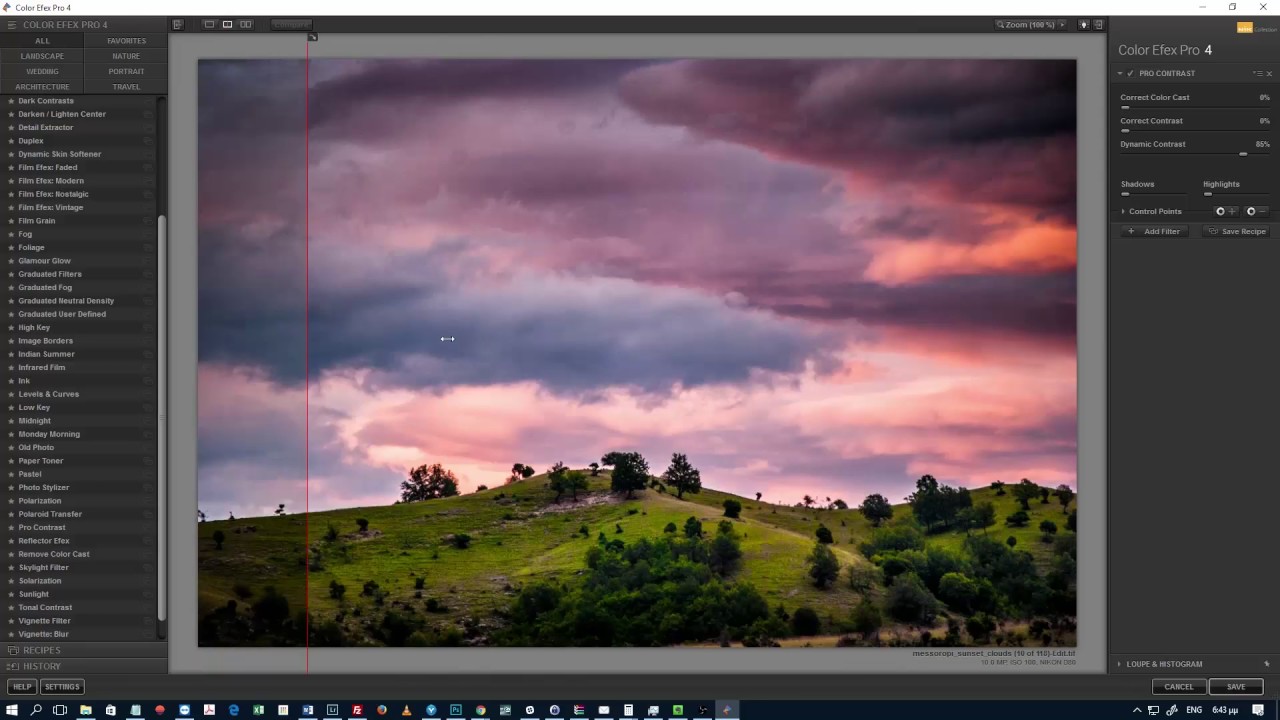The width and height of the screenshot is (1280, 720).
Task: Select split preview view icon
Action: [227, 25]
